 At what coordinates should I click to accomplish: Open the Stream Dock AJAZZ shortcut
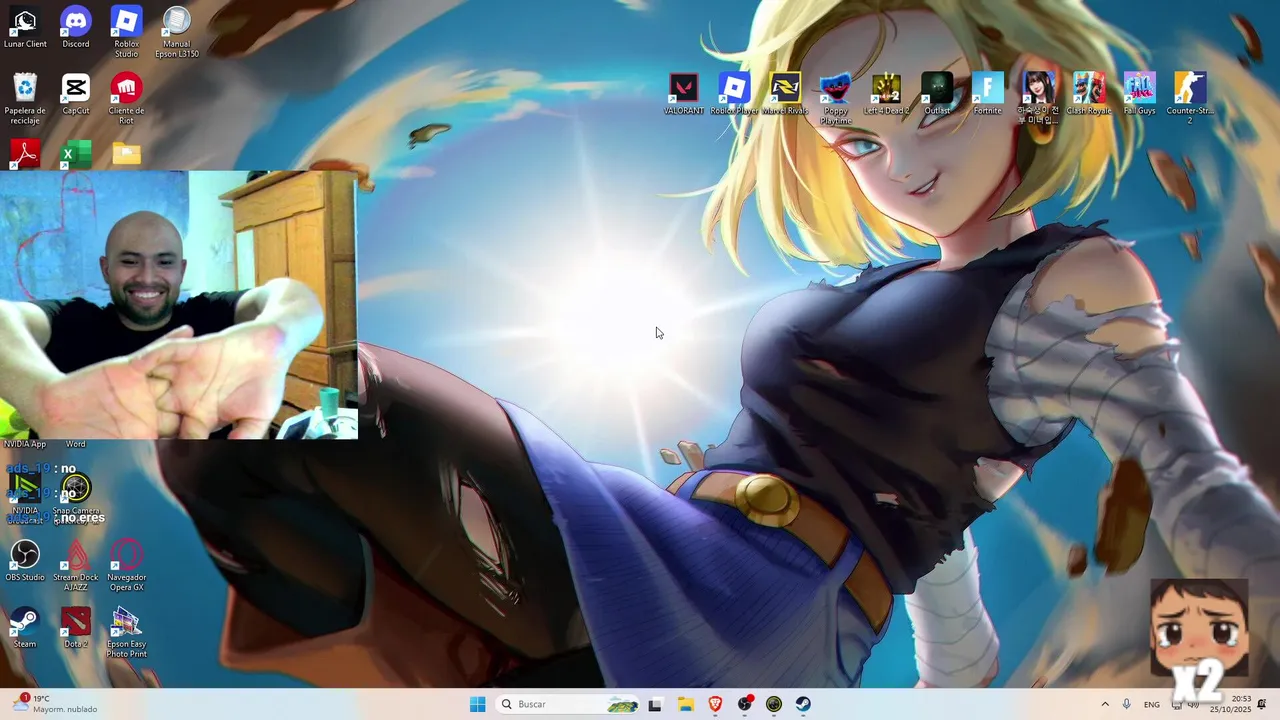pyautogui.click(x=76, y=566)
